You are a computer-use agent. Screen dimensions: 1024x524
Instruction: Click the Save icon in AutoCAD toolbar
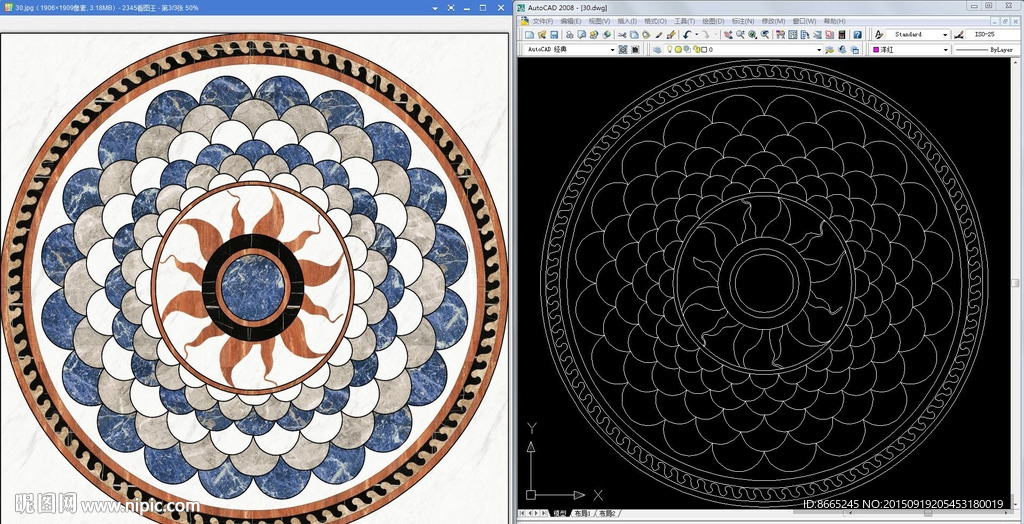553,35
